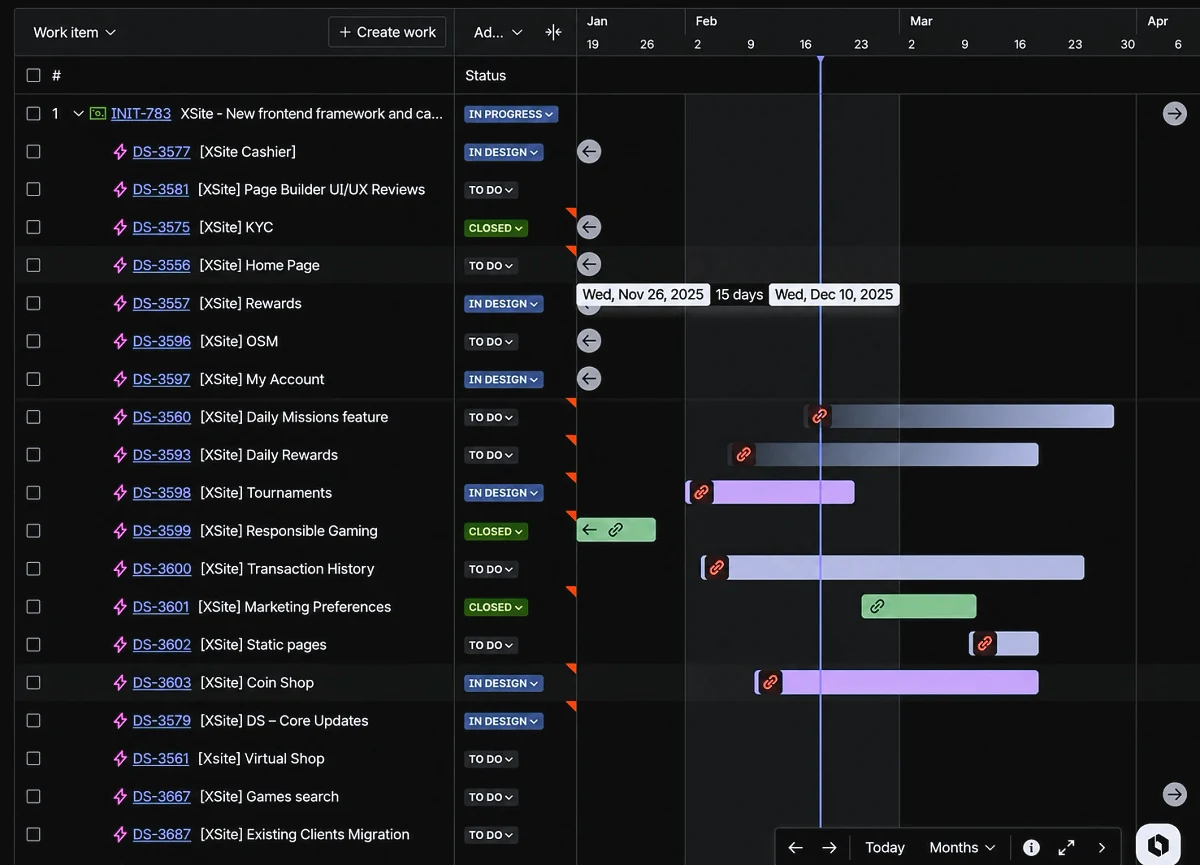Open the INIT-783 link
This screenshot has height=865, width=1200.
click(x=141, y=114)
